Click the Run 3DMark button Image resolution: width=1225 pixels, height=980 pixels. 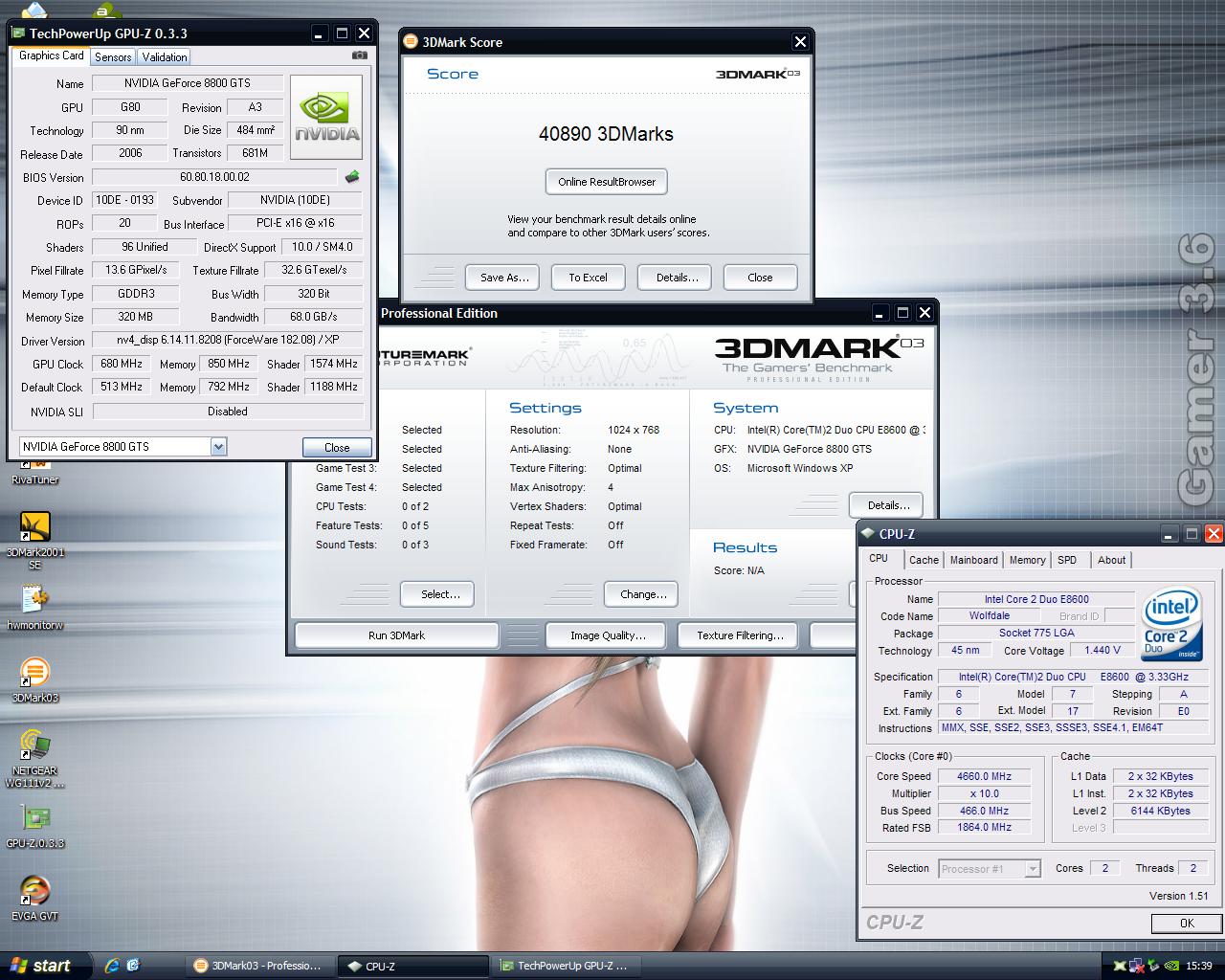point(396,635)
